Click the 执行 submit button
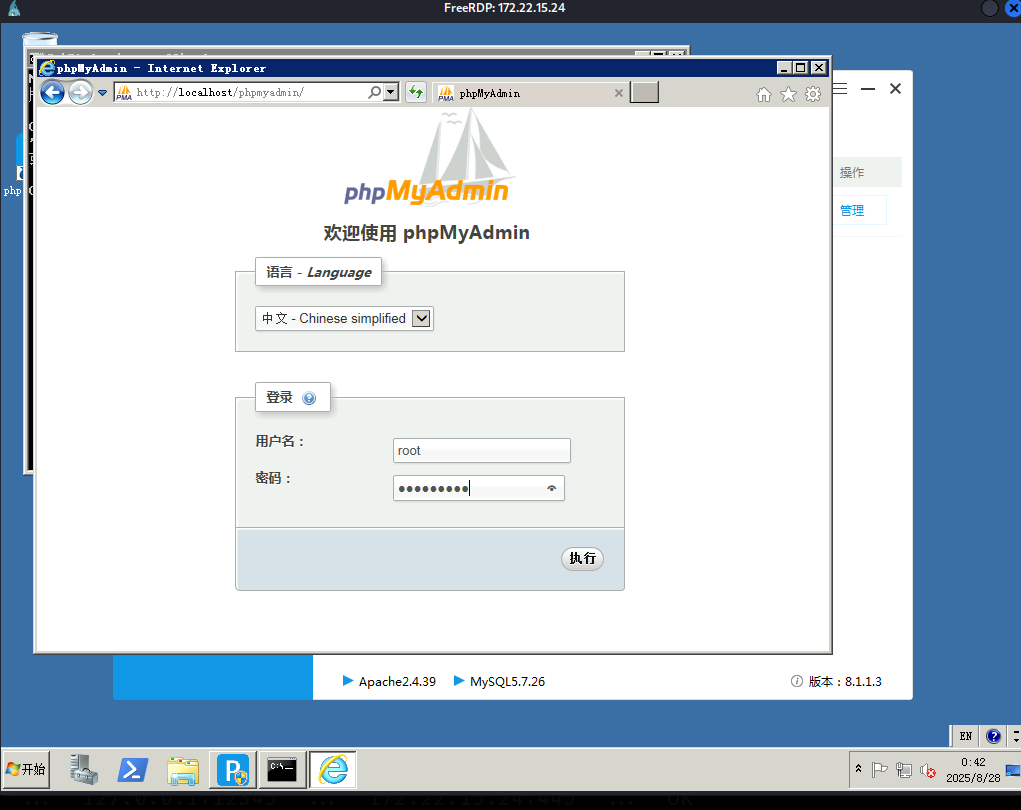The image size is (1021, 810). click(582, 559)
